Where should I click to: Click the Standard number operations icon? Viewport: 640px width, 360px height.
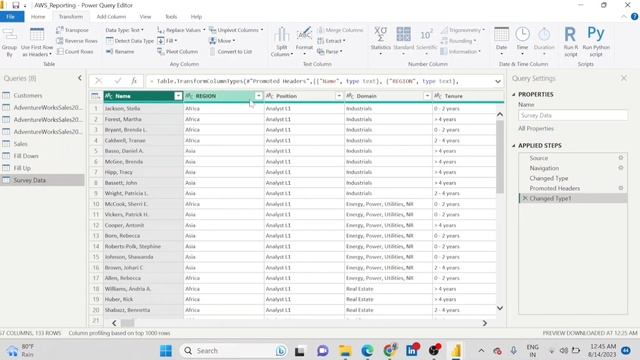(x=403, y=40)
